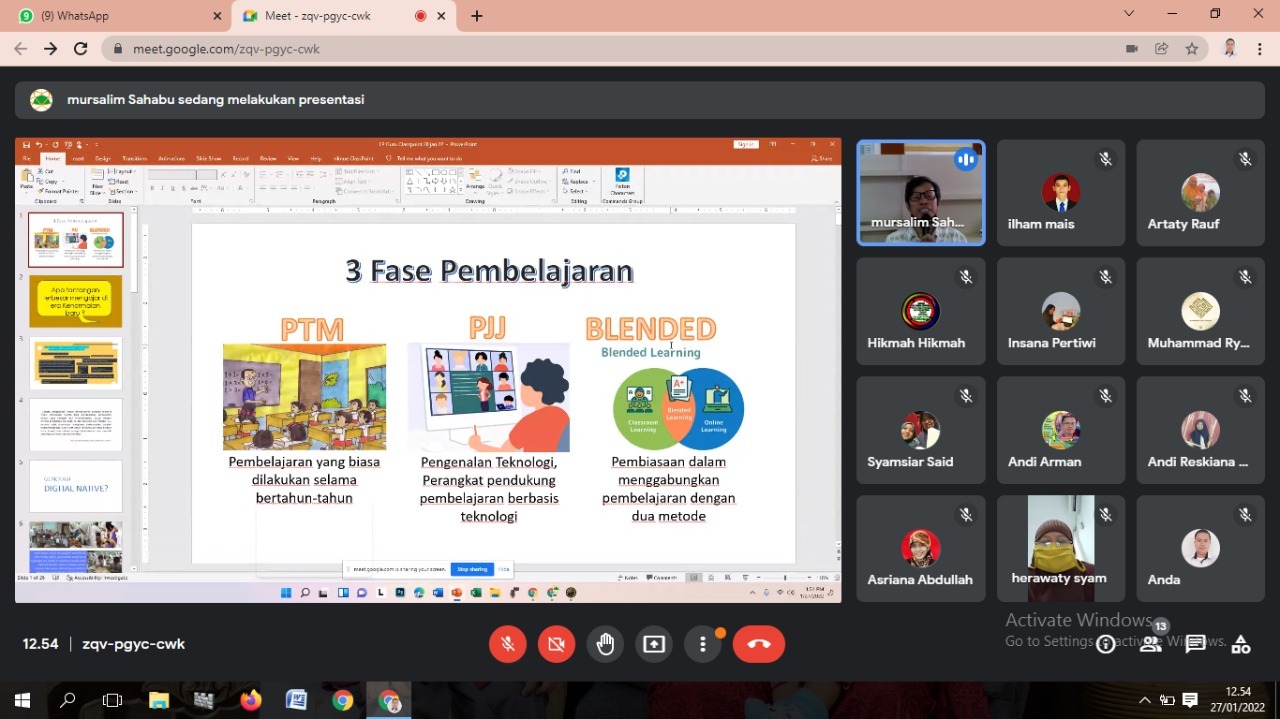Image resolution: width=1280 pixels, height=719 pixels.
Task: Click the camera permission icon in address bar
Action: (x=1132, y=48)
